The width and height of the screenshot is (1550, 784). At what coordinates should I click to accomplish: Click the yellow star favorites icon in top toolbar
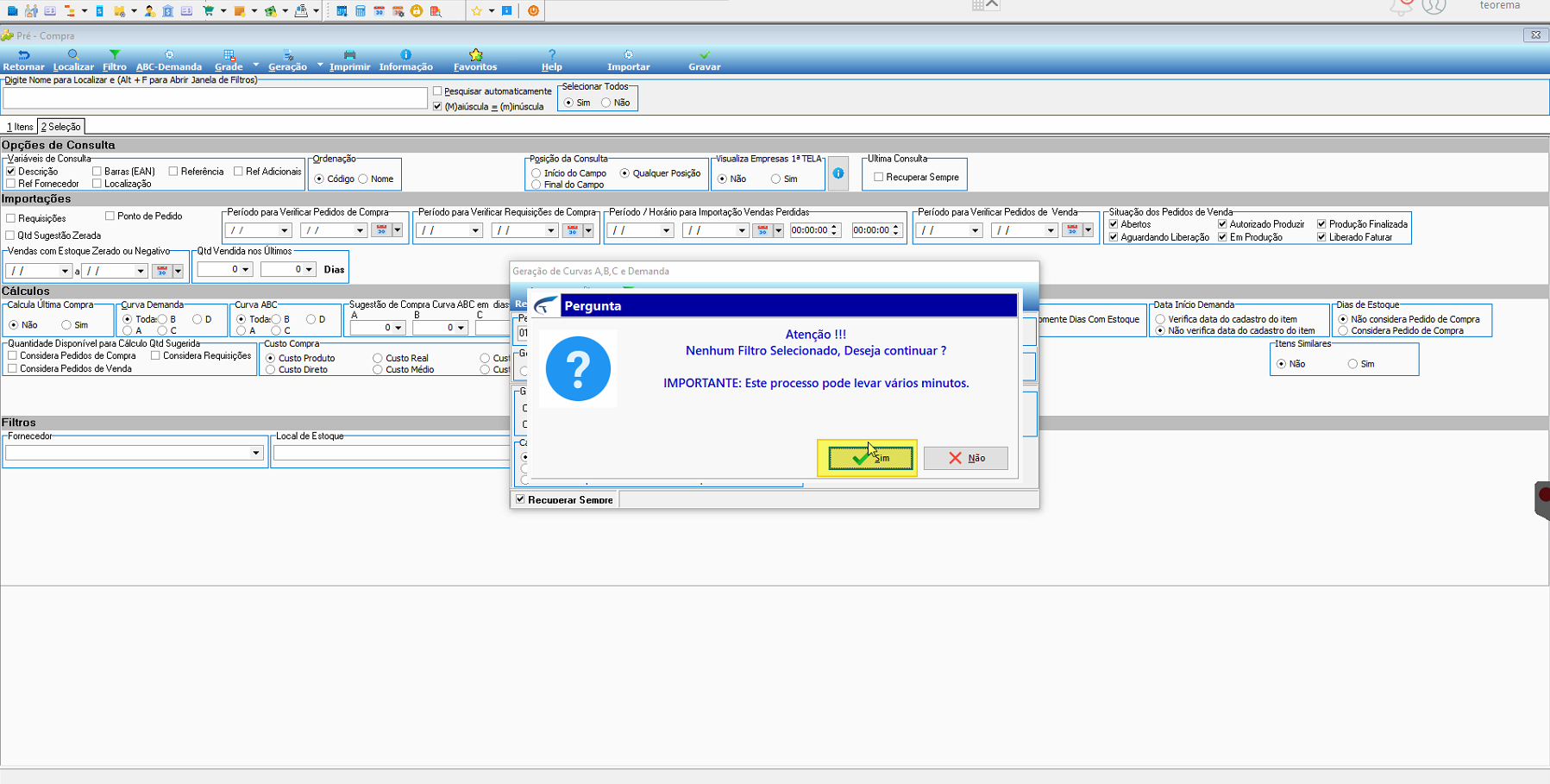(x=476, y=11)
